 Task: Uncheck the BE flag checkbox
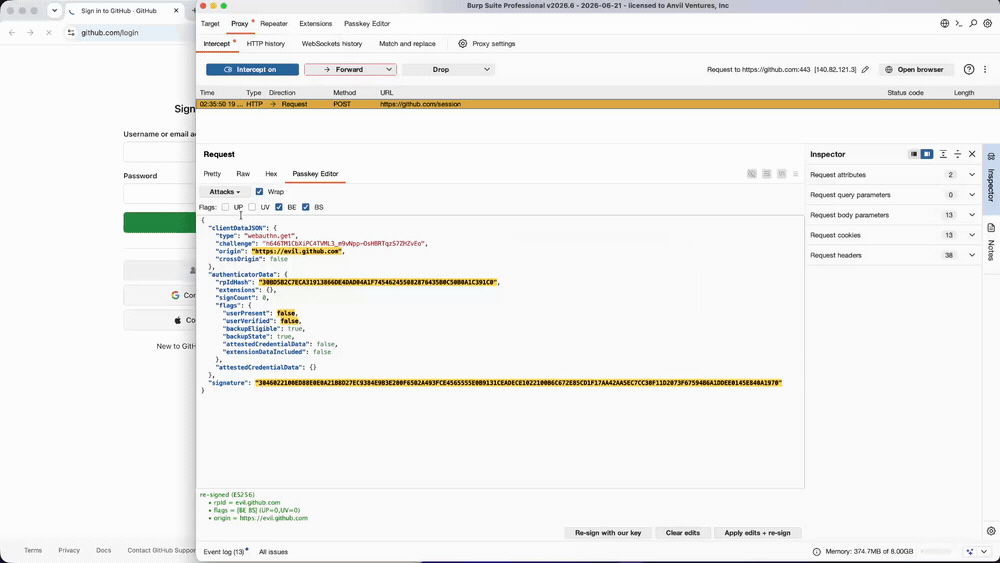point(279,207)
